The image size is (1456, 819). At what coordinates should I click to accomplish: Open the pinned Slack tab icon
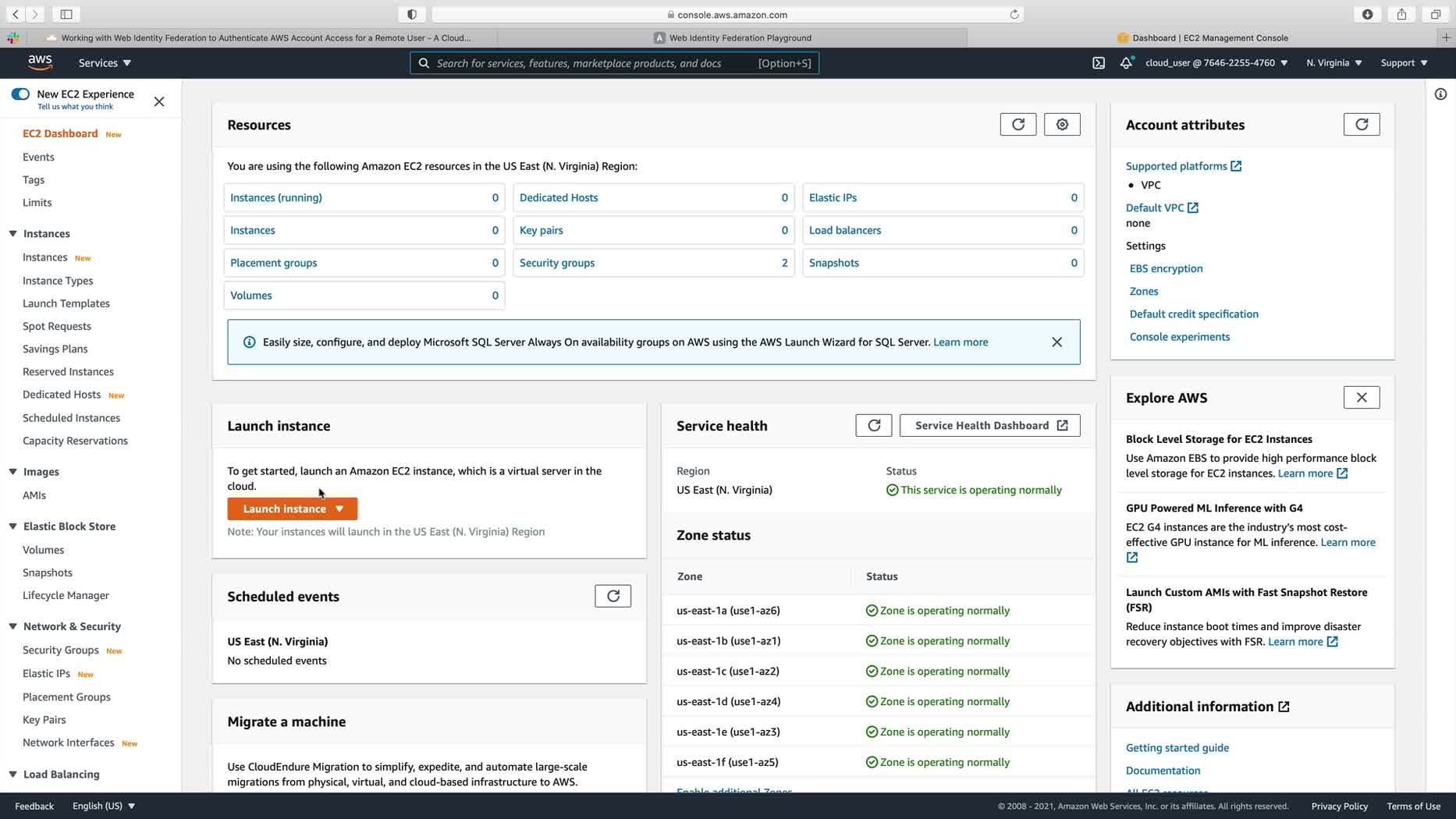13,37
